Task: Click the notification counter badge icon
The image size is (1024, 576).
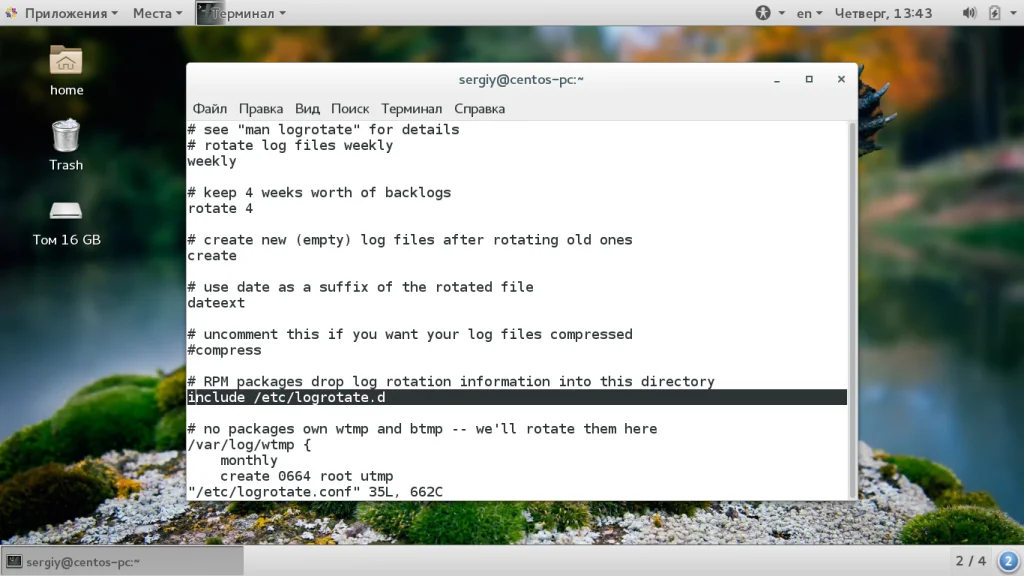Action: pos(1008,561)
